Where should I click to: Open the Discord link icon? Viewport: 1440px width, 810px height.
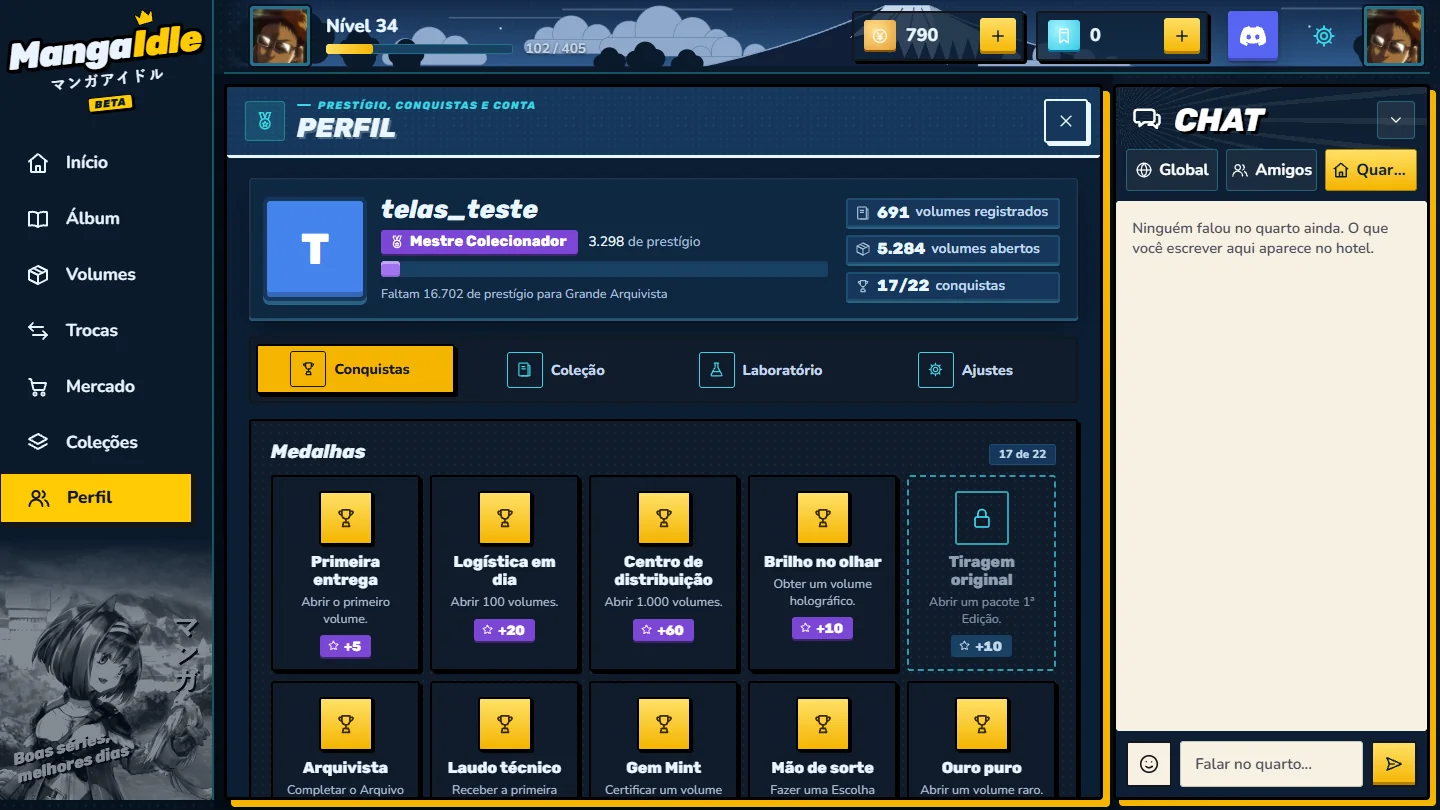pyautogui.click(x=1253, y=37)
